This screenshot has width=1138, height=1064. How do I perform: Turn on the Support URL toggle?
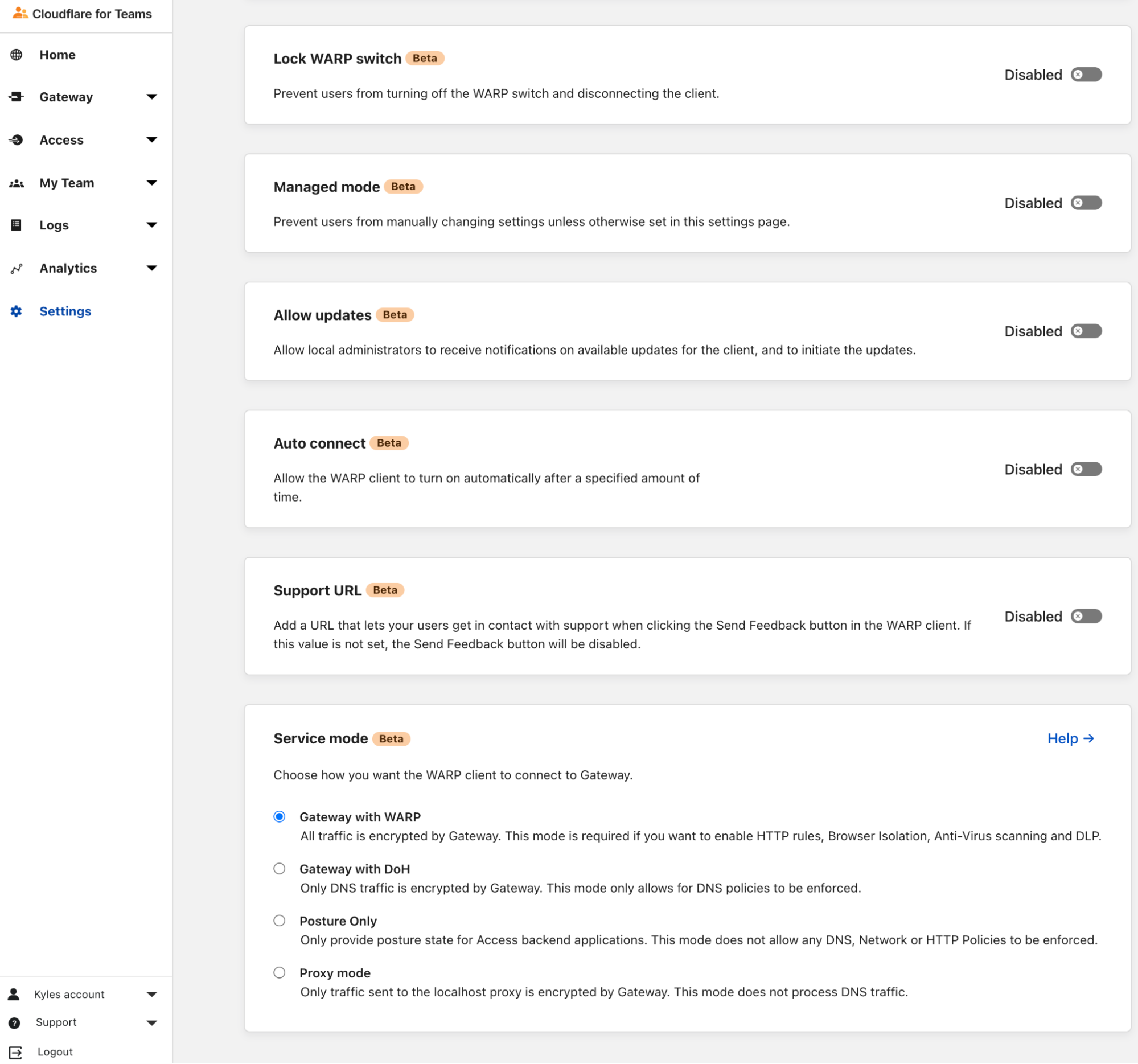[x=1086, y=617]
